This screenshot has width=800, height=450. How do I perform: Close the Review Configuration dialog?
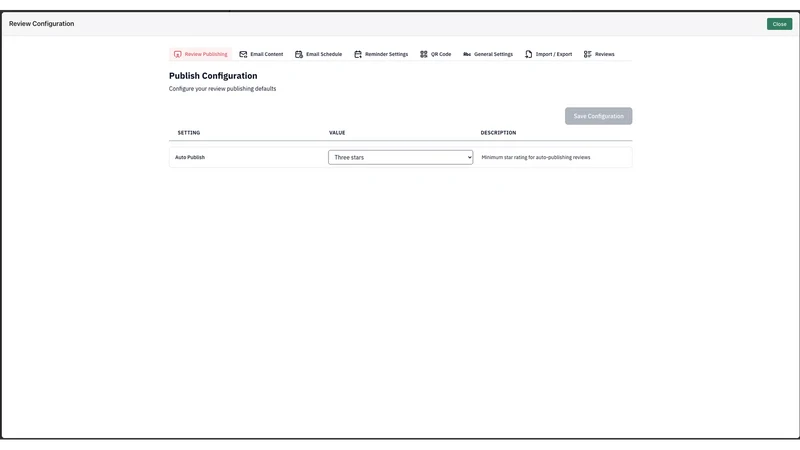pyautogui.click(x=779, y=24)
